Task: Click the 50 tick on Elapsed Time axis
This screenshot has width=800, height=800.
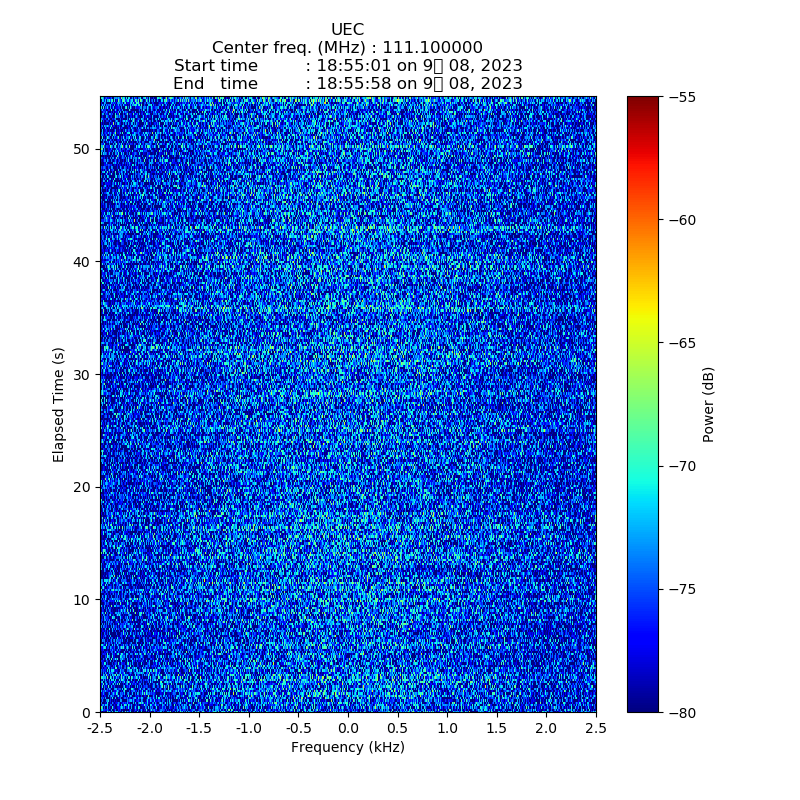Action: click(x=82, y=149)
